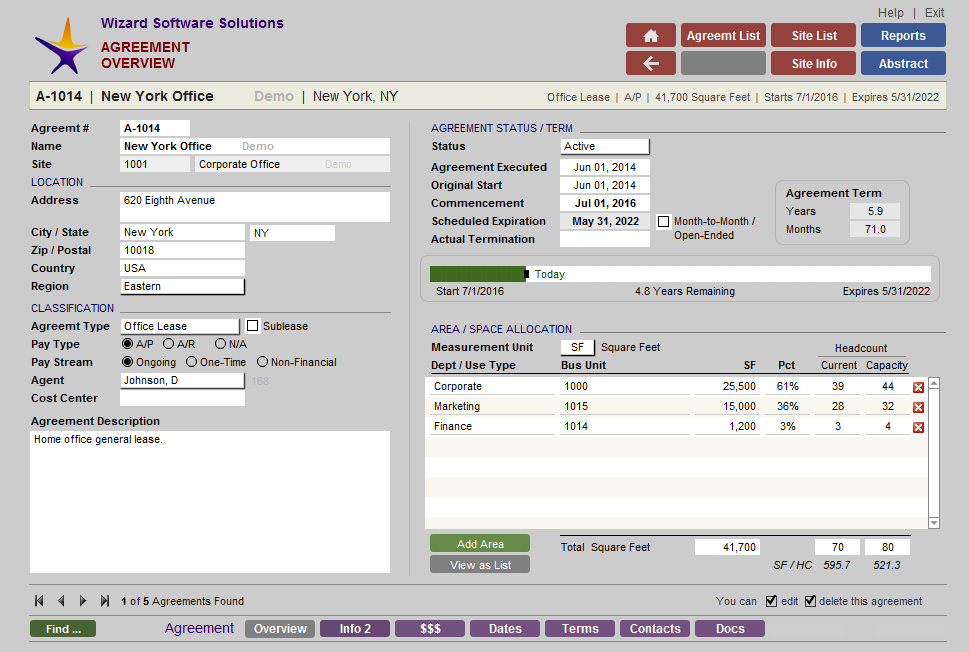Open the Agreemt List
The image size is (969, 652).
click(723, 35)
